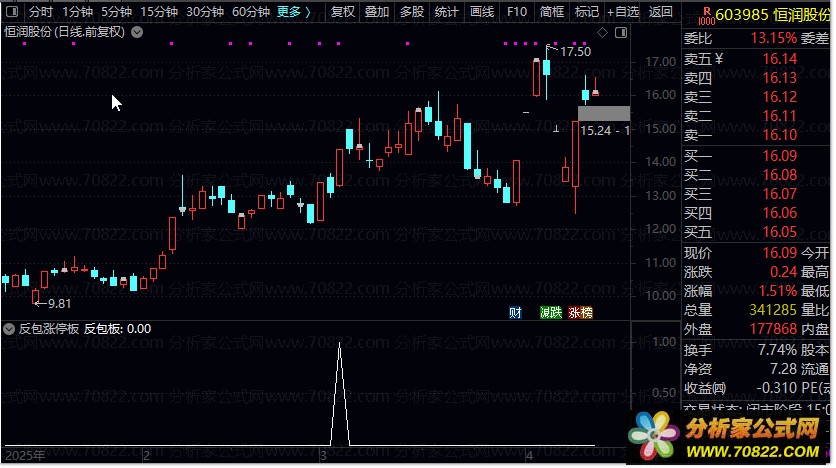Viewport: 836px width, 468px height.
Task: Open the 画线 drawing tools
Action: click(x=481, y=11)
